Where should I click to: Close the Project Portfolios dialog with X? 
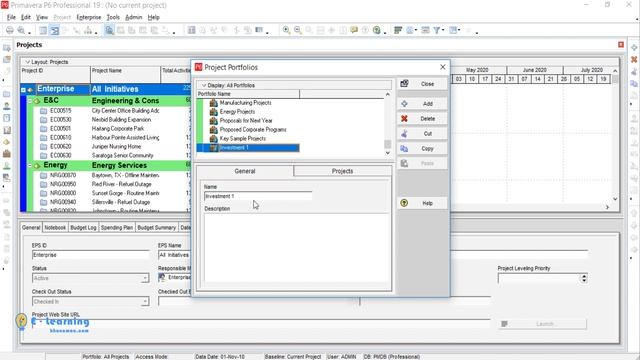point(442,67)
